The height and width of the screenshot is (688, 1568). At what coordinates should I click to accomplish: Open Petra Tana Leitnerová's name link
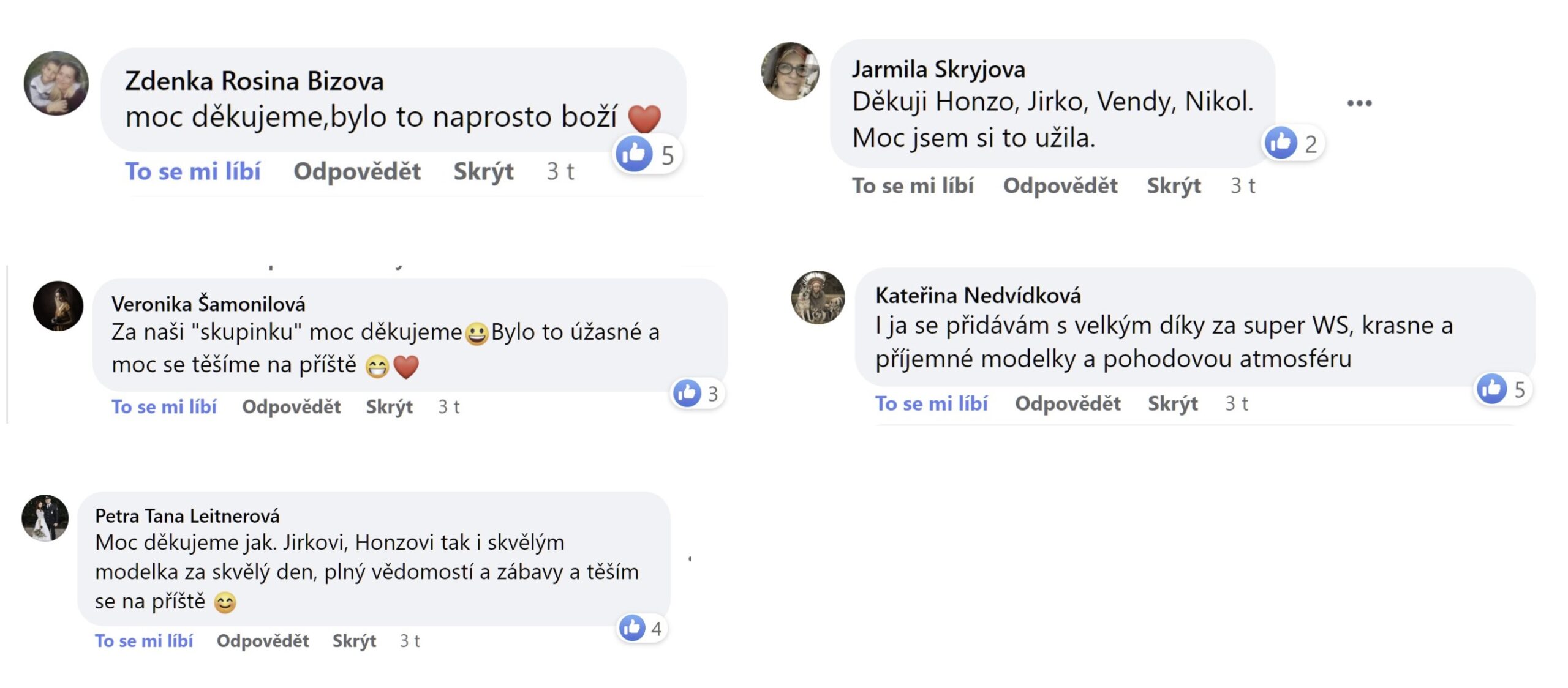(187, 516)
